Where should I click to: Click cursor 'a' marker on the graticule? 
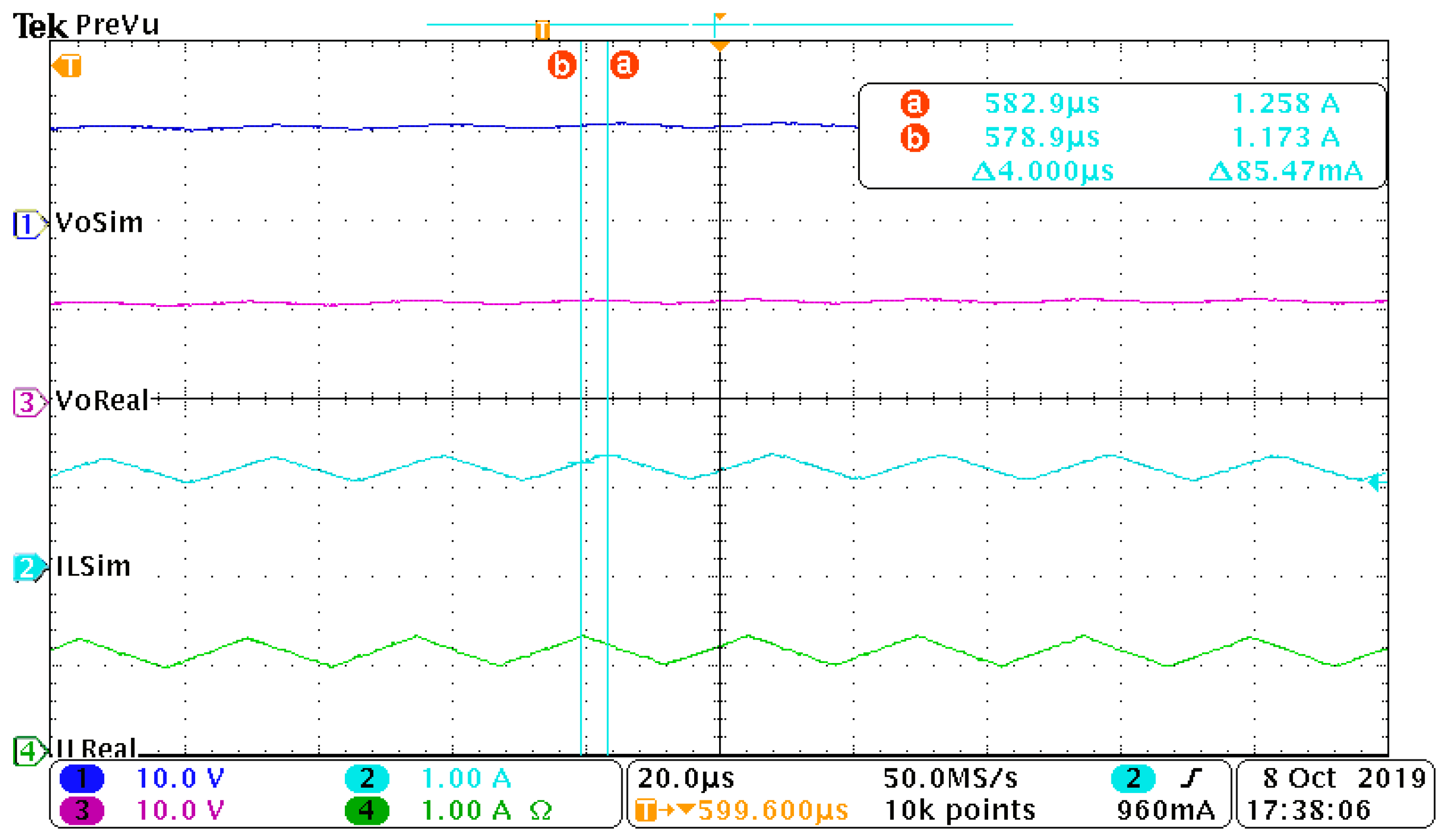[624, 64]
